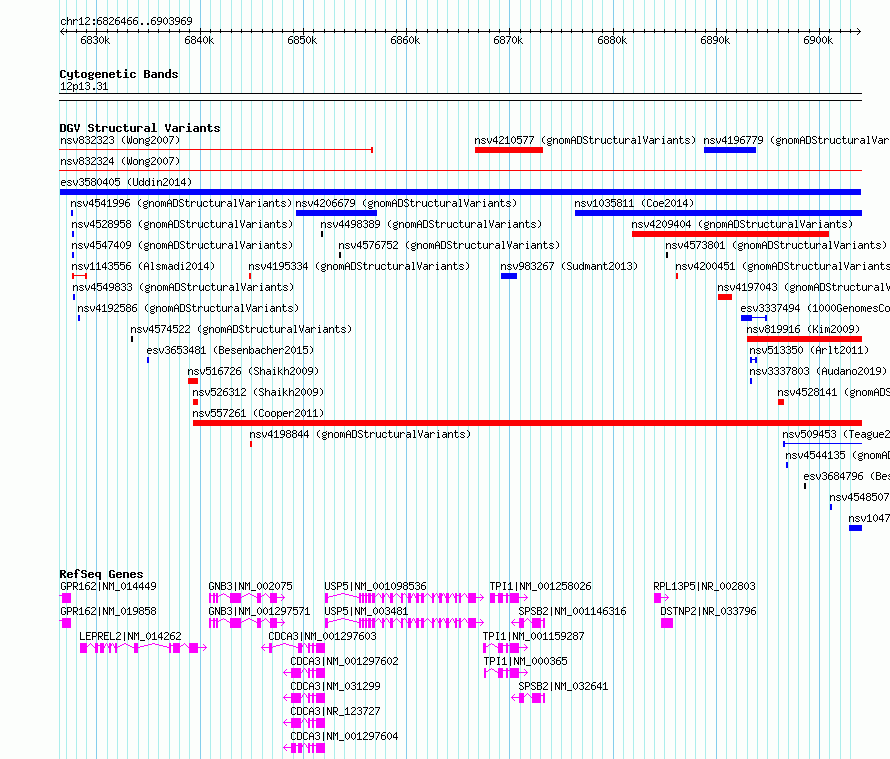
Task: Select CDCA3|NM_001297602 gene label
Action: (x=344, y=661)
